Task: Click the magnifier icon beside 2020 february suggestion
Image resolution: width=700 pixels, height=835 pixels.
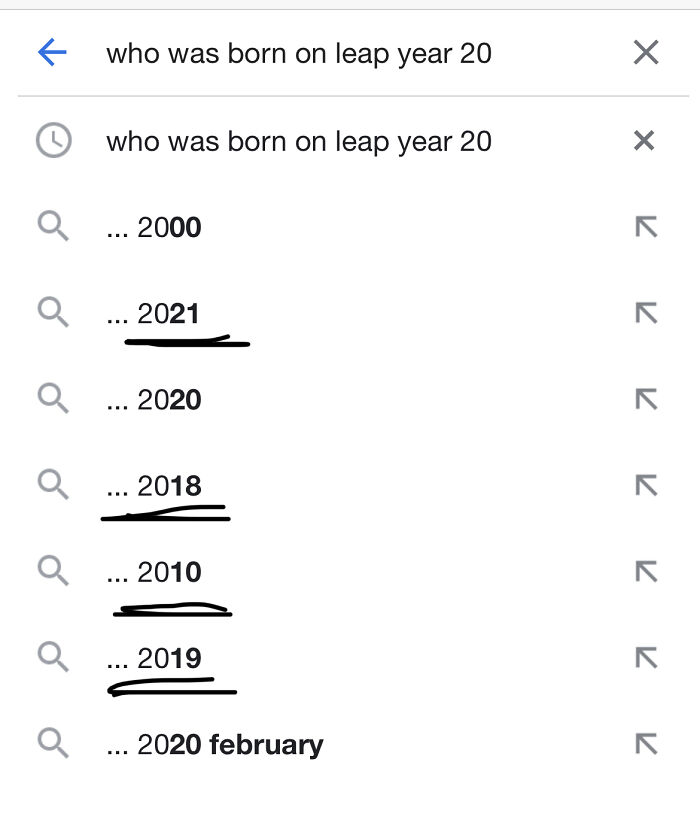Action: click(55, 744)
